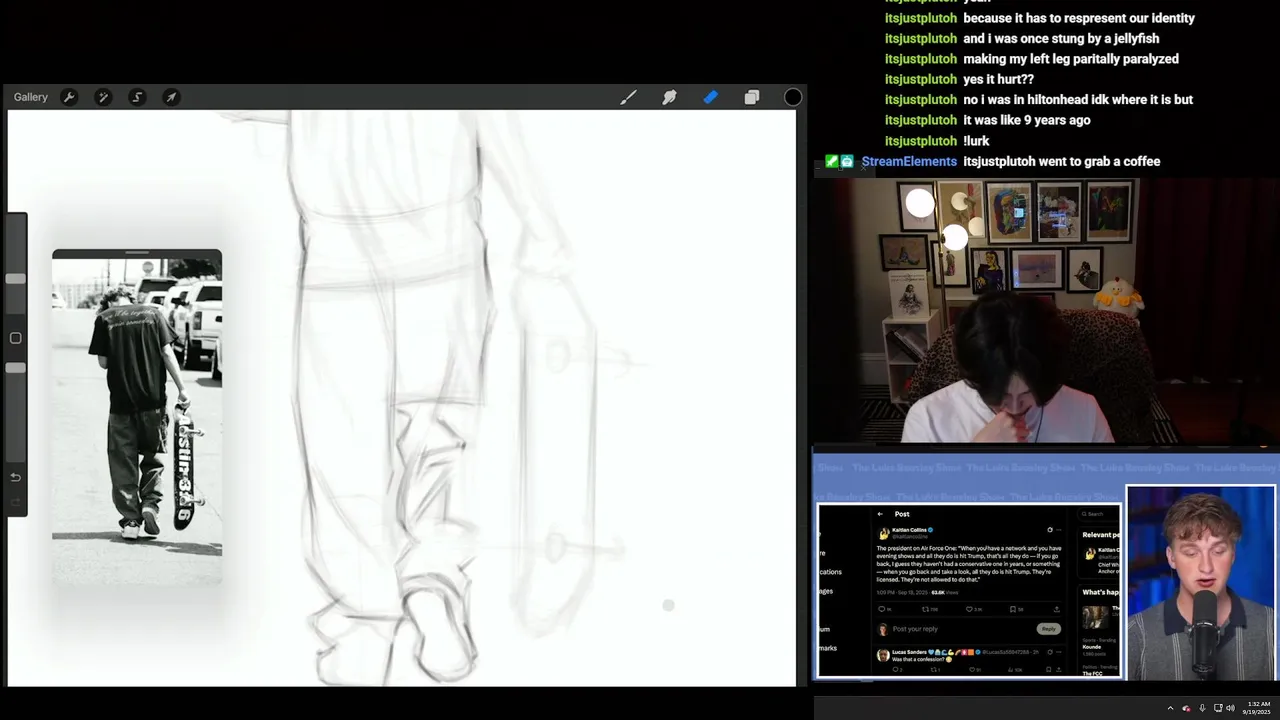Screen dimensions: 1280x720
Task: Open Procreate's Actions wrench menu
Action: coord(69,97)
